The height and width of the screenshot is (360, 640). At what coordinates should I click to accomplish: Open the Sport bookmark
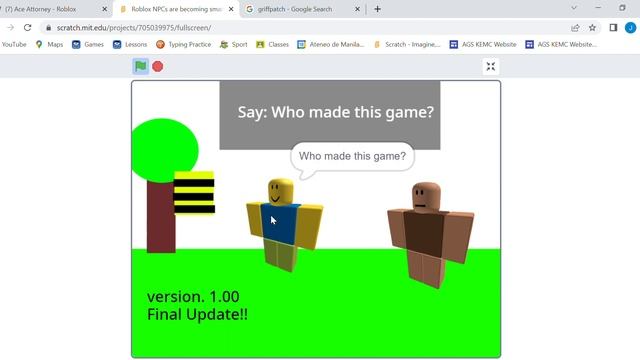point(233,44)
